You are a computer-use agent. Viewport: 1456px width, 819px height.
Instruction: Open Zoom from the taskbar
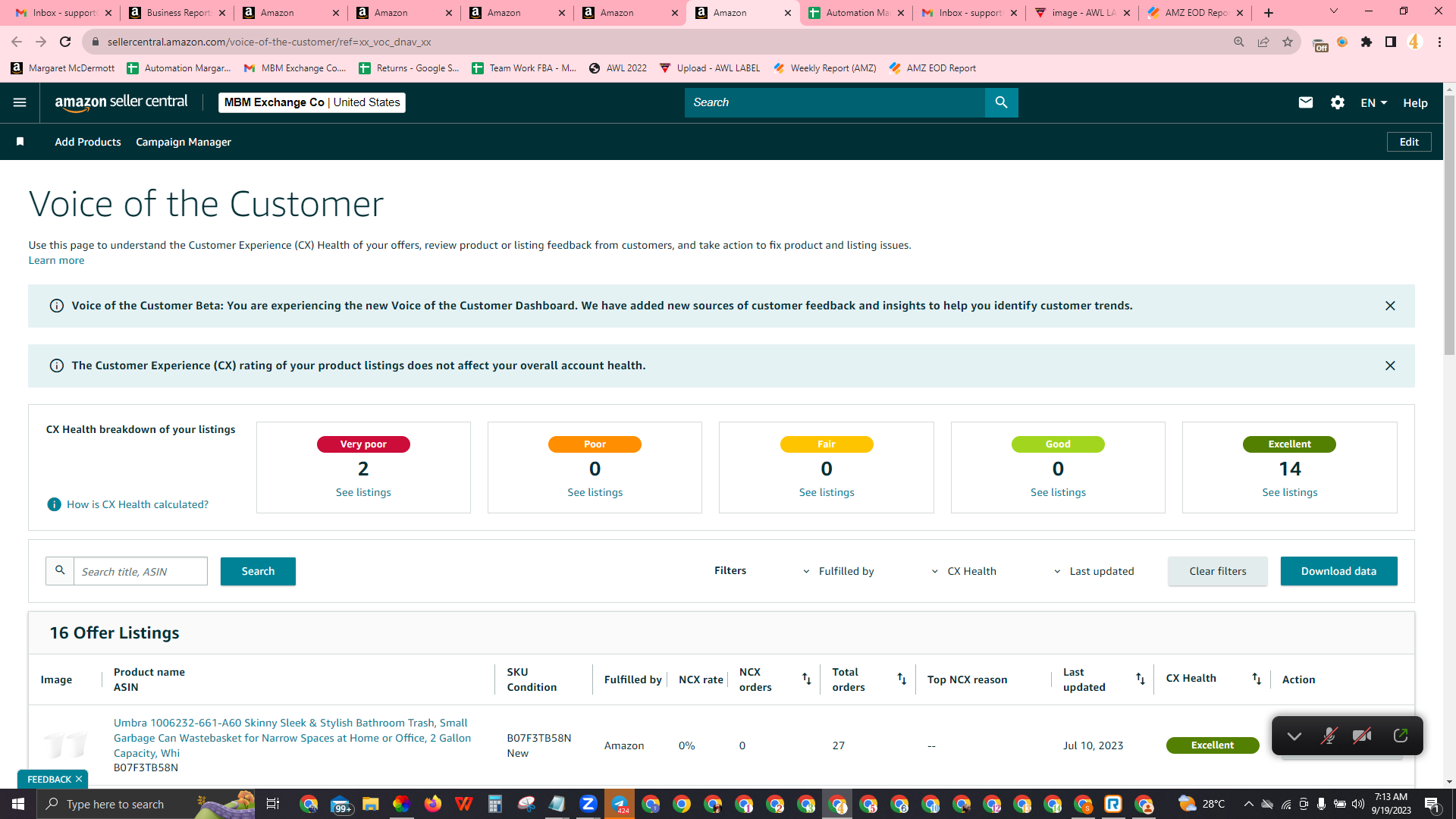(588, 804)
